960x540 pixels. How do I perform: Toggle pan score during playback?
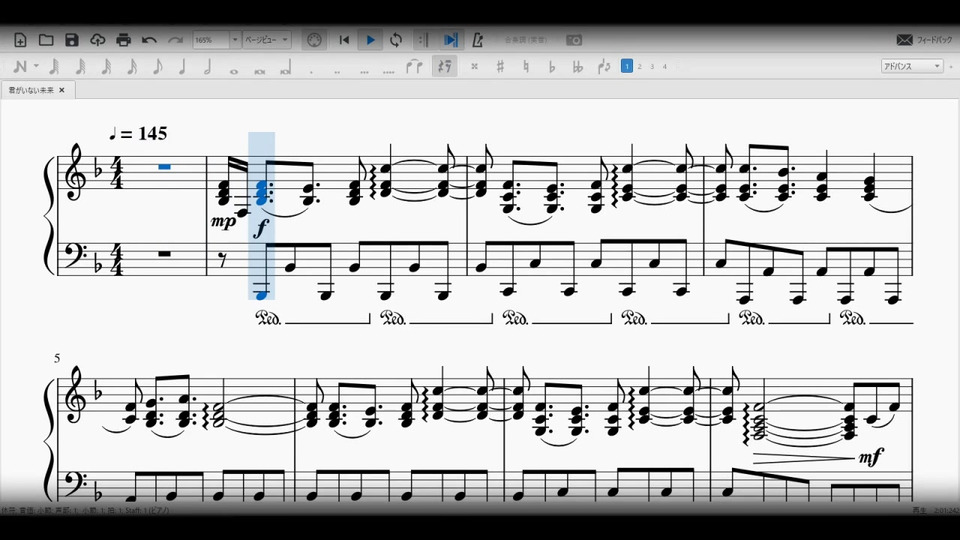pos(451,40)
